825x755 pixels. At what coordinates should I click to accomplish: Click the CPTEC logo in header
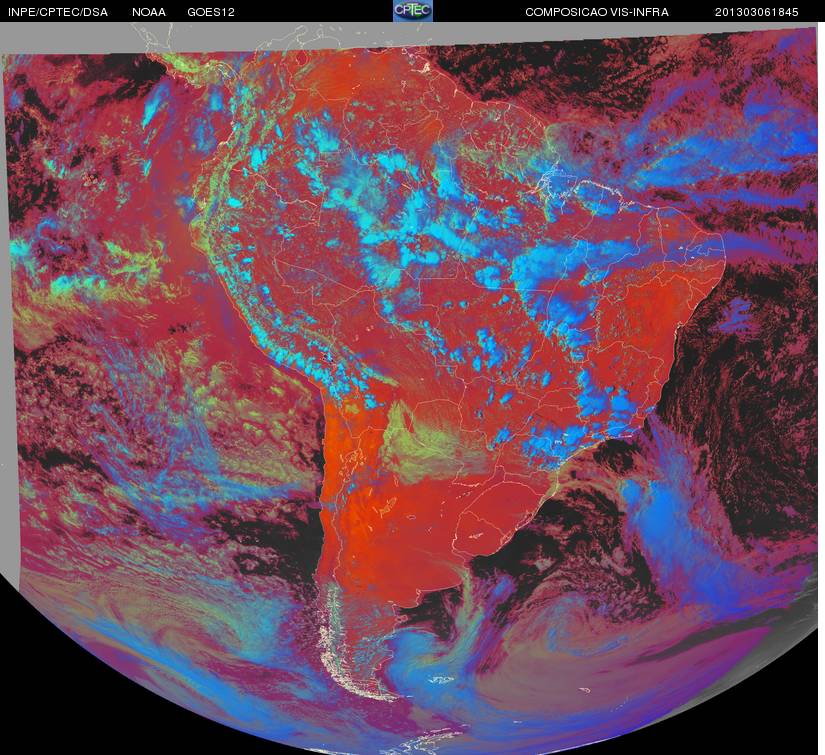point(413,11)
